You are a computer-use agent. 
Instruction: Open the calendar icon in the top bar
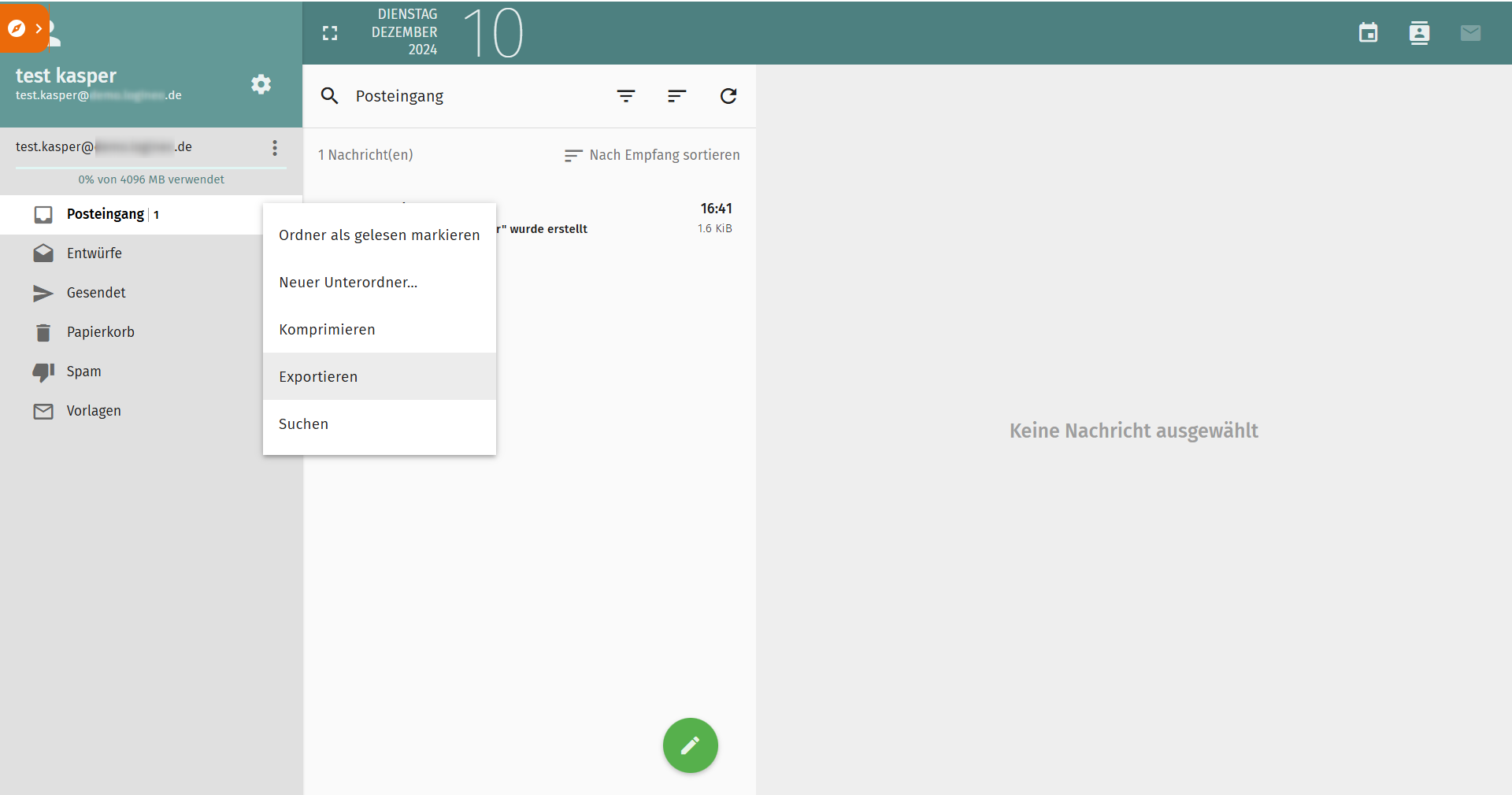[1368, 33]
